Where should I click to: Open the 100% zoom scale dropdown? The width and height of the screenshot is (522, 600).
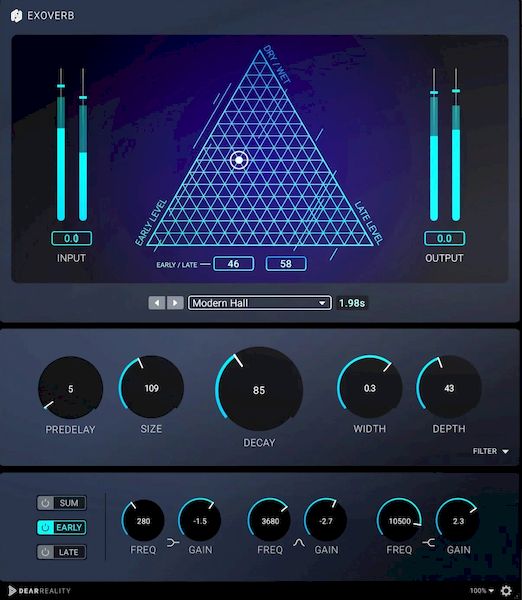(482, 590)
